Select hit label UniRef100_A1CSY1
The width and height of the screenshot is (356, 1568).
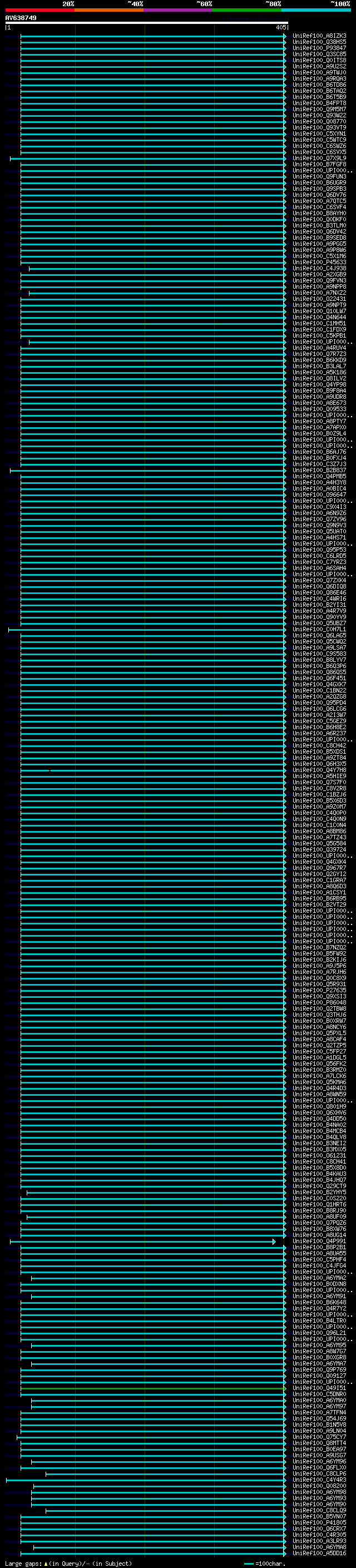click(319, 892)
